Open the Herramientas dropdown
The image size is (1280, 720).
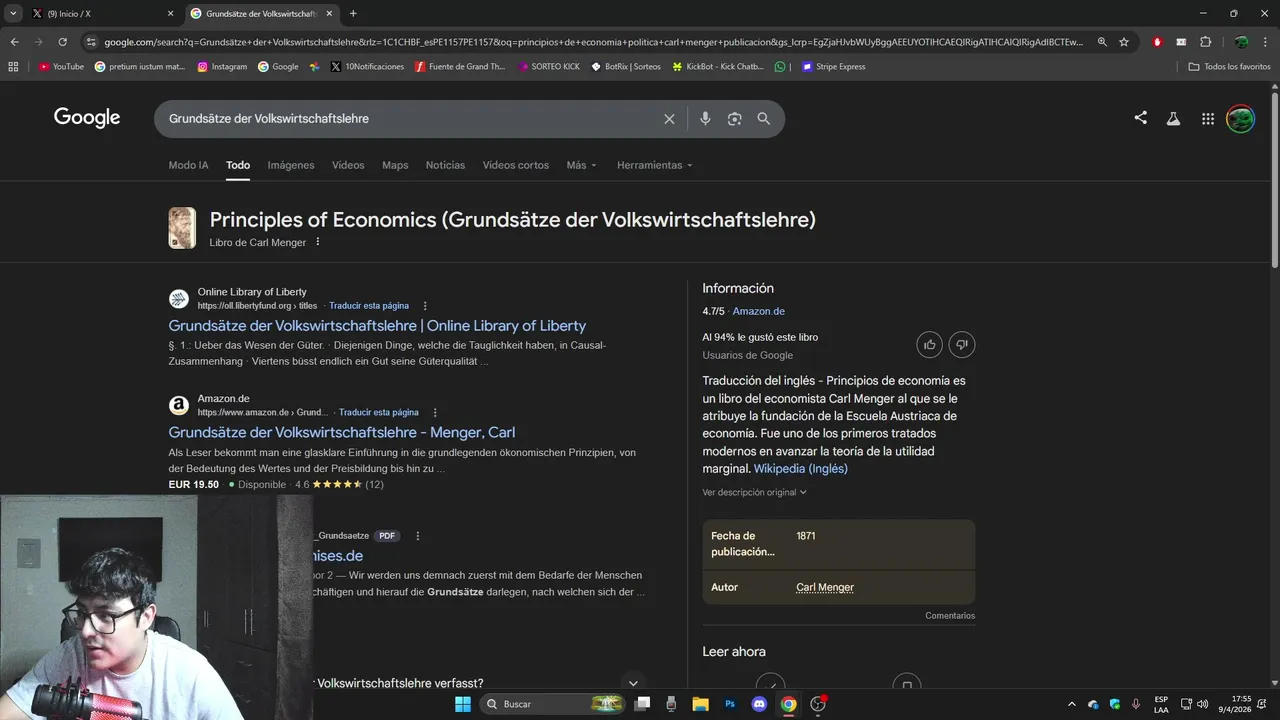click(654, 165)
